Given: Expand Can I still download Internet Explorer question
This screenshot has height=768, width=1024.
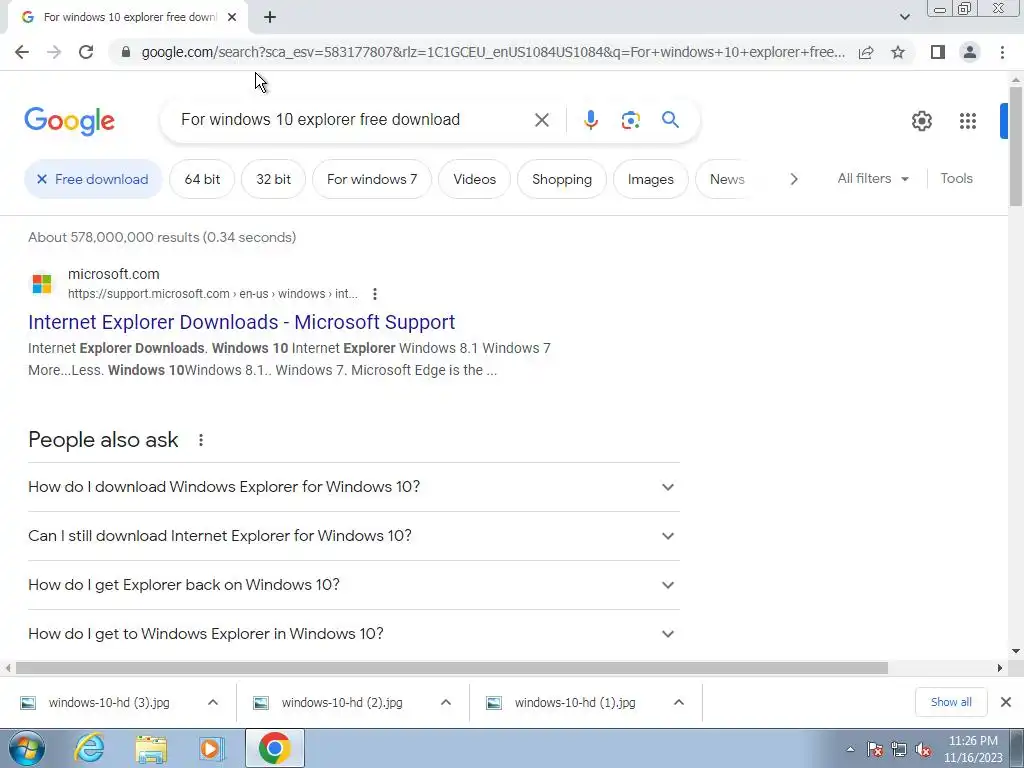Looking at the screenshot, I should pos(354,536).
